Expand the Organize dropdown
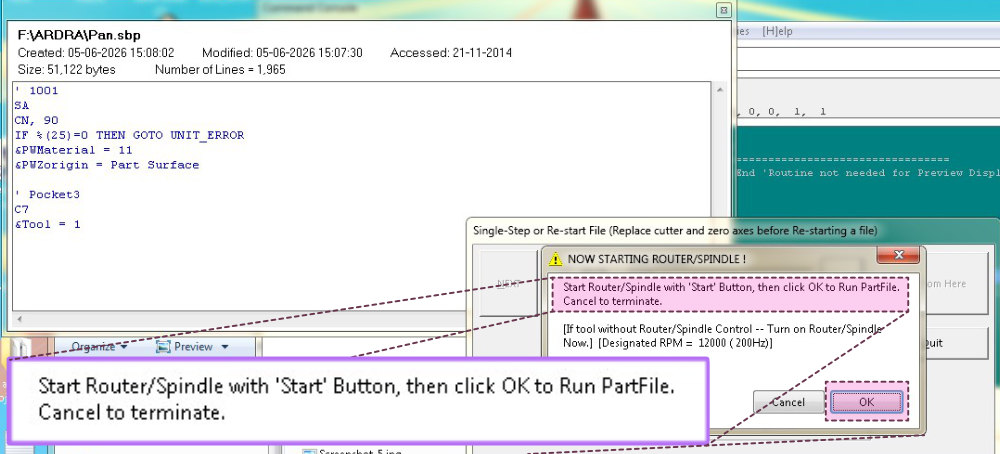 click(99, 347)
